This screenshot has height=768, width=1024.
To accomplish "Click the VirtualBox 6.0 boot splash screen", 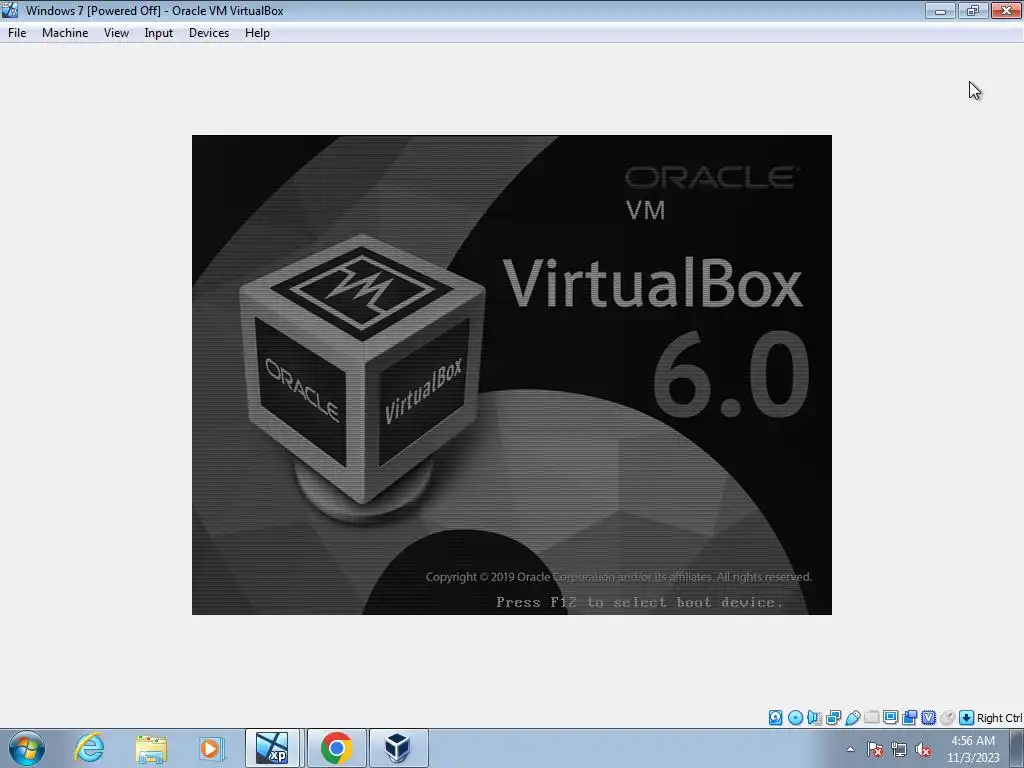I will (511, 375).
